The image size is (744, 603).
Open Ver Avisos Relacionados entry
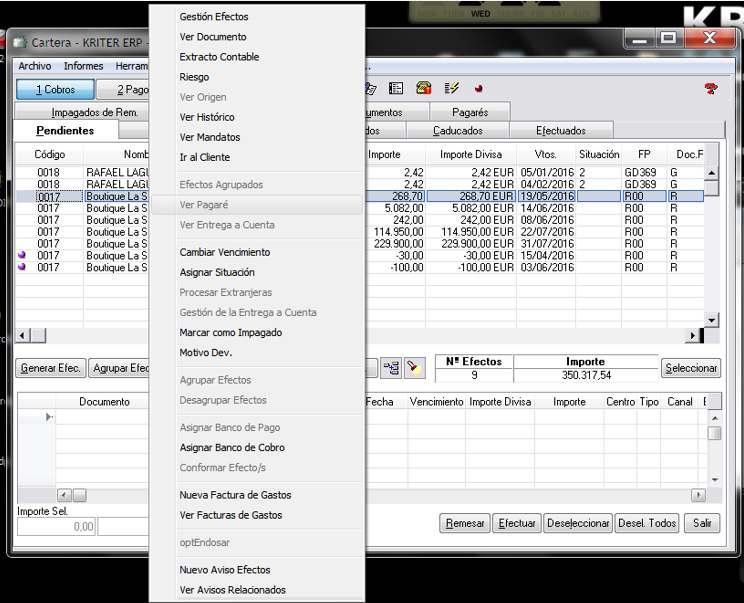pyautogui.click(x=232, y=590)
